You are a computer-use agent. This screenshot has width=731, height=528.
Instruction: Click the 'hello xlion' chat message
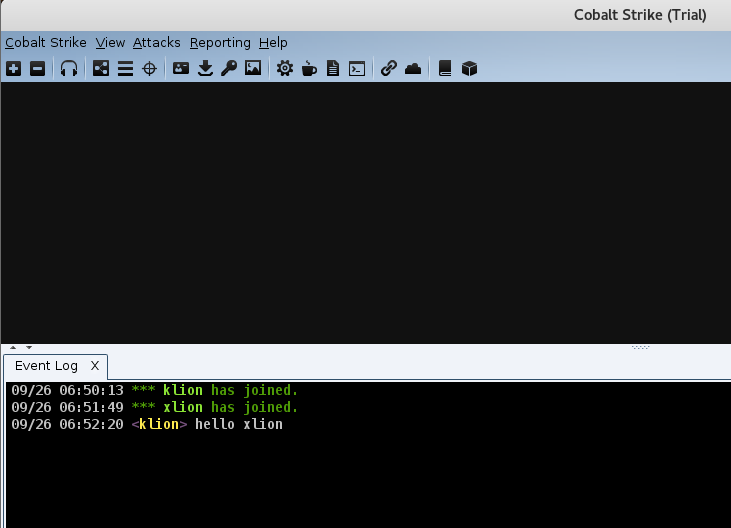[x=239, y=425]
